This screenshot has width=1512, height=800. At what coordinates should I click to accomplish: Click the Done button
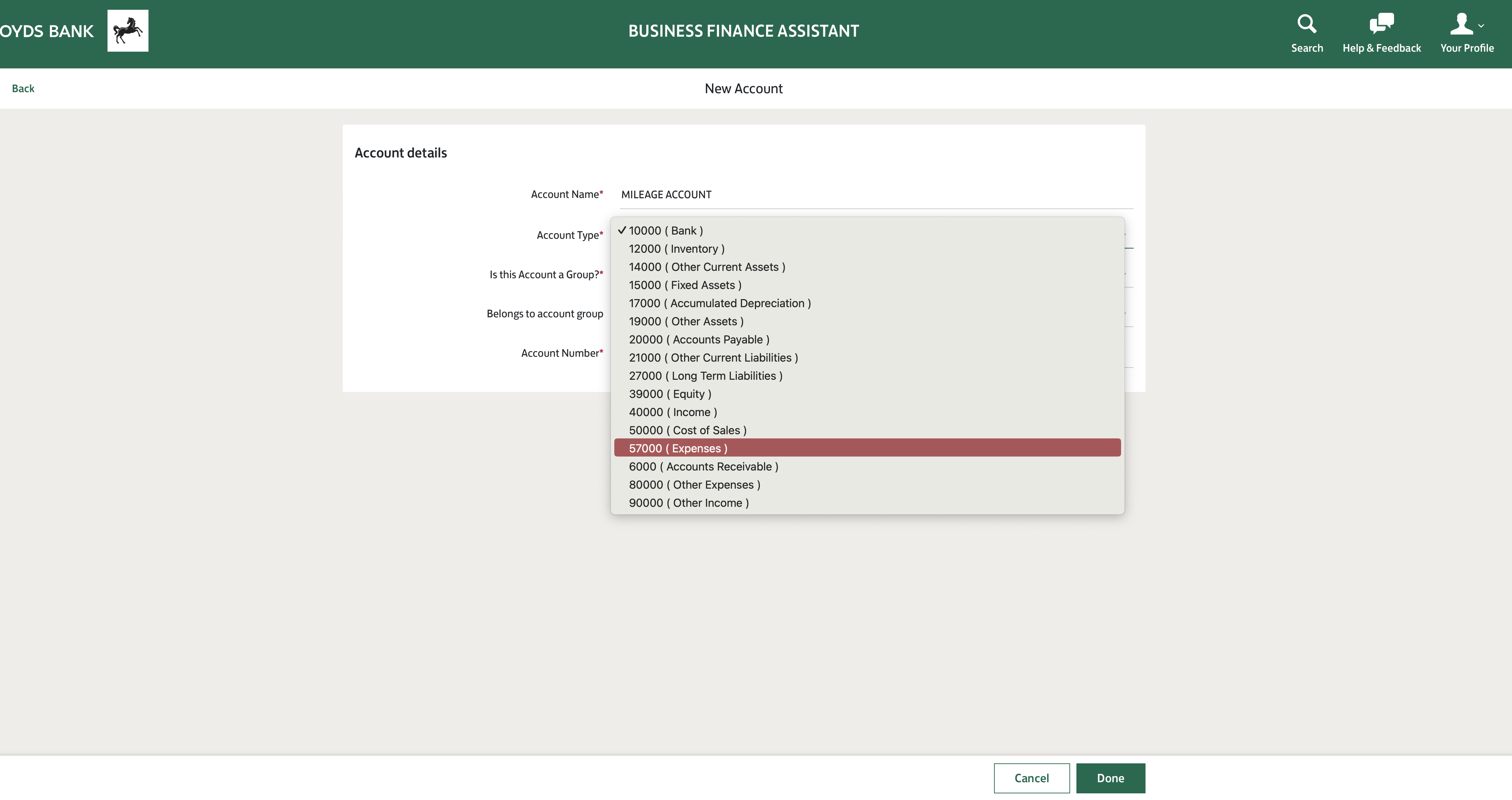pyautogui.click(x=1111, y=778)
